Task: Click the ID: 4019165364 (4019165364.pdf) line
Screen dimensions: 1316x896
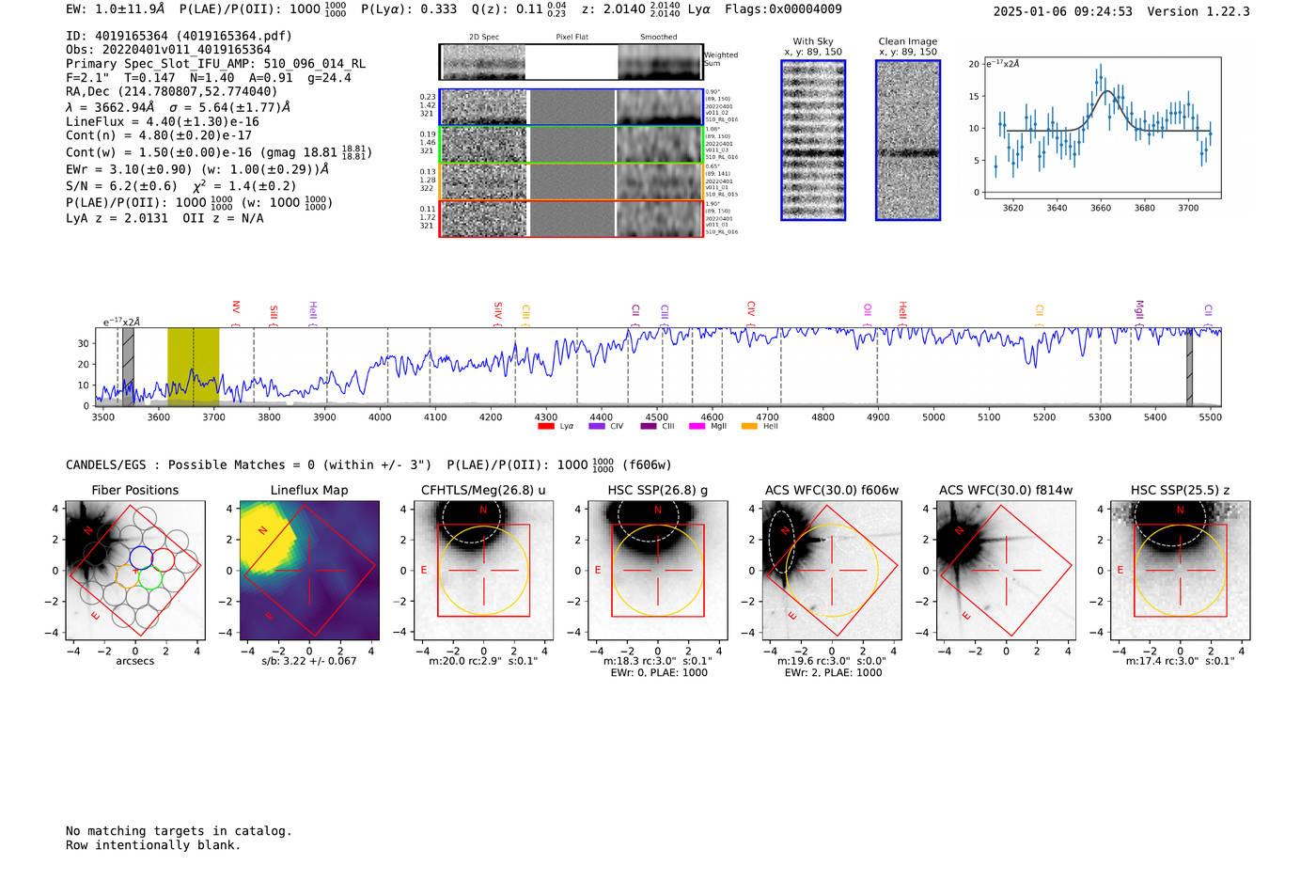Action: click(179, 36)
